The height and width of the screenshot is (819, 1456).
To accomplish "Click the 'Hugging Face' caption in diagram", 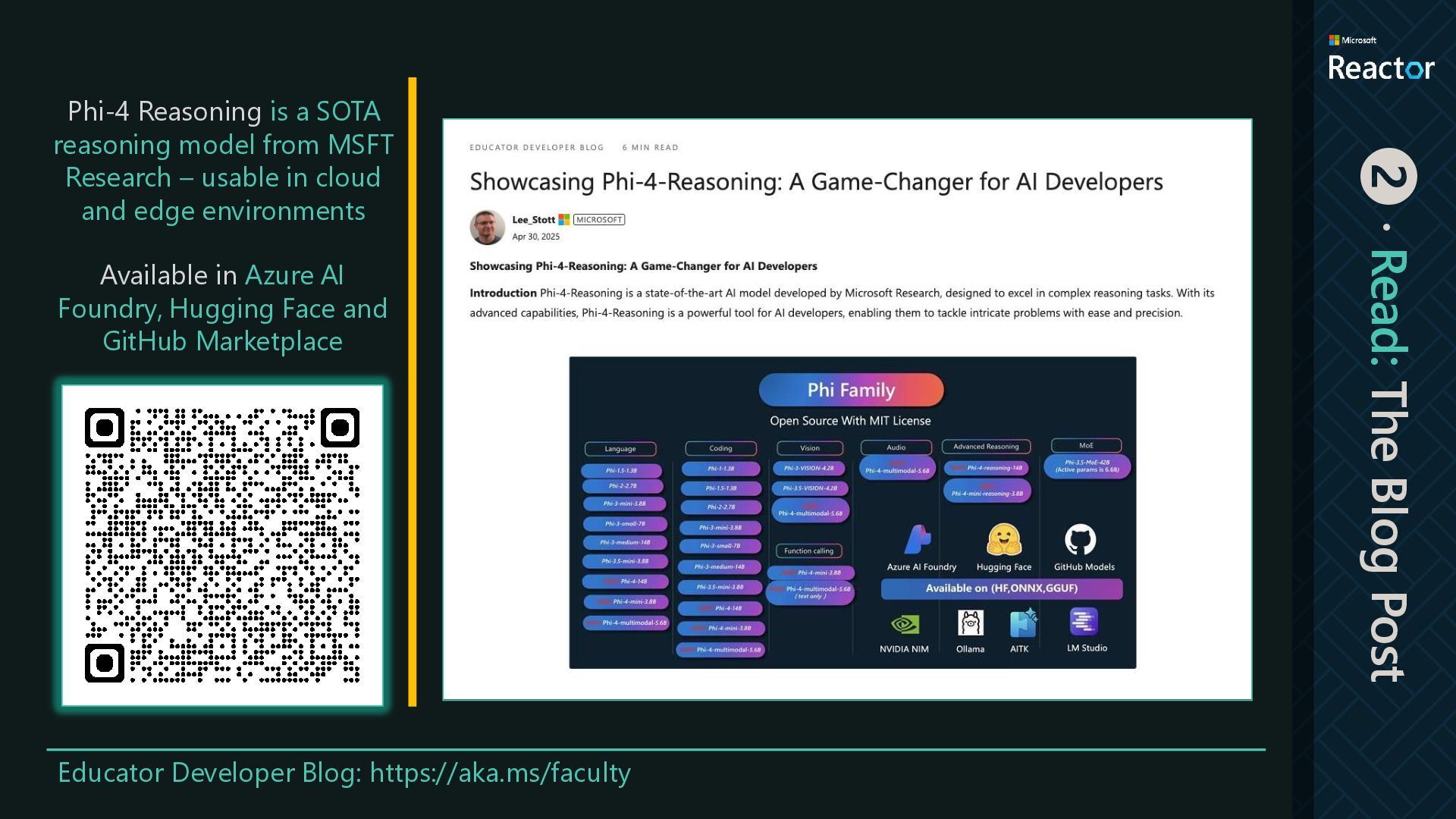I will [1003, 567].
